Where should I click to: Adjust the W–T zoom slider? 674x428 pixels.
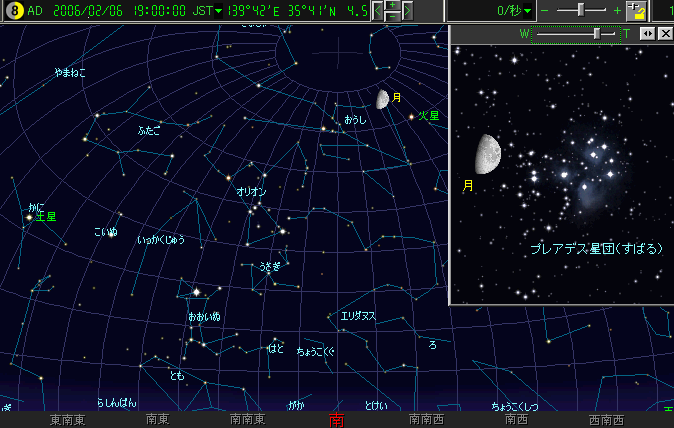597,34
